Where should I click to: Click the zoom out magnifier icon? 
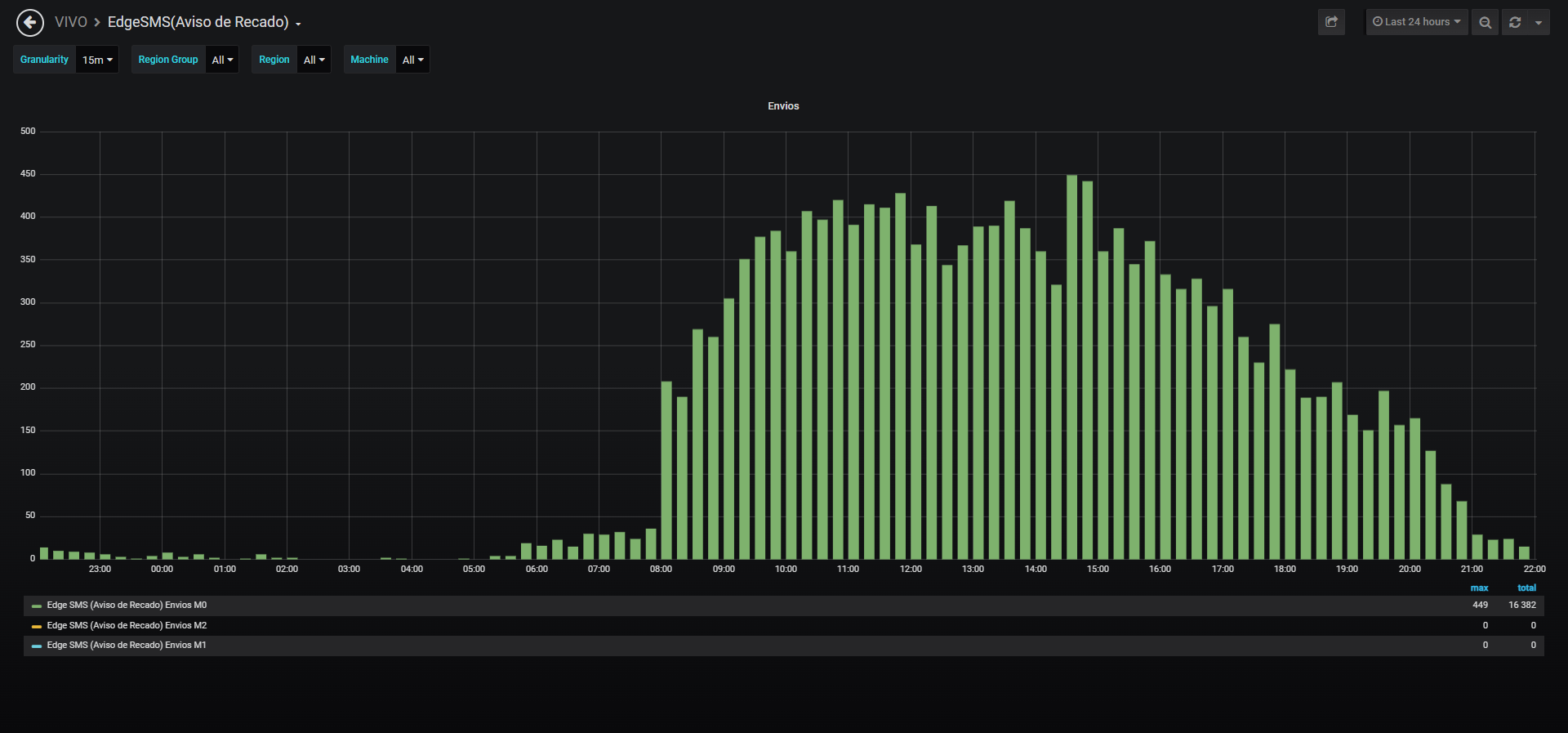pyautogui.click(x=1485, y=22)
